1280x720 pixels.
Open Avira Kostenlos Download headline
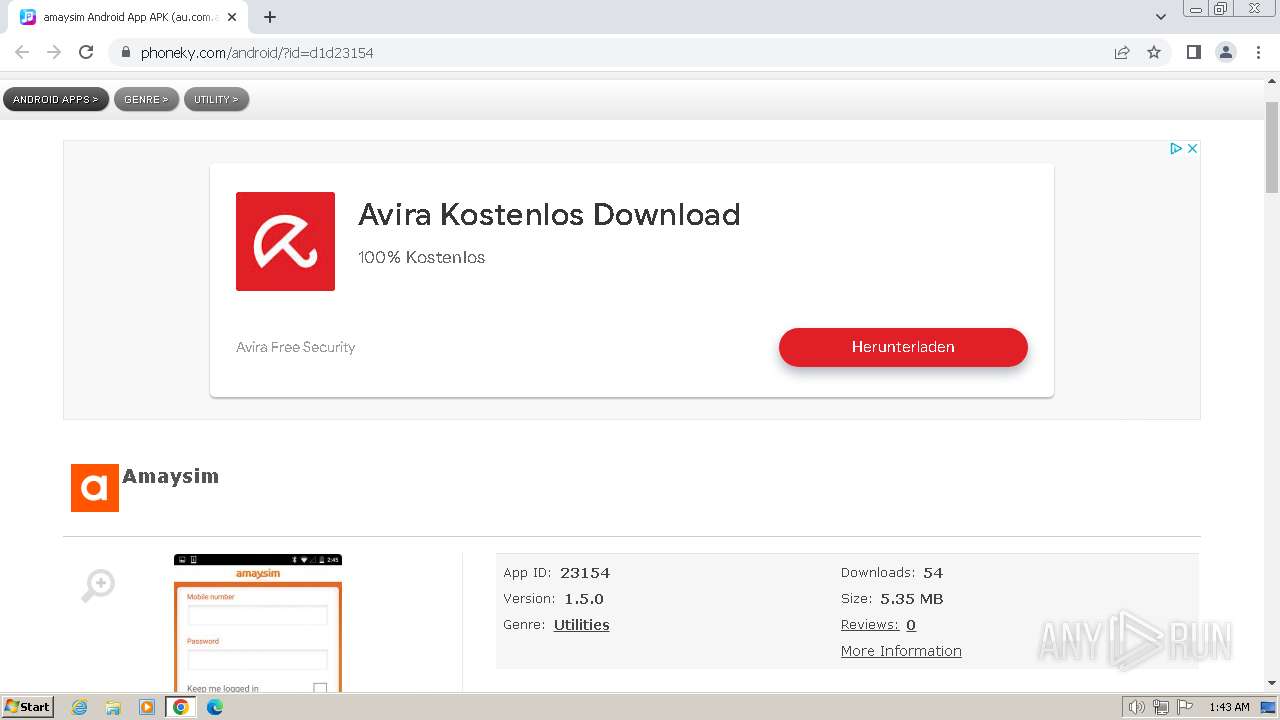(x=549, y=214)
